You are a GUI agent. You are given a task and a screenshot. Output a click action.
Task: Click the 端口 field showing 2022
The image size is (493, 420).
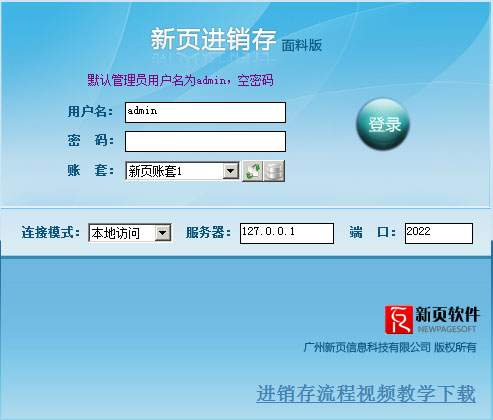tap(439, 233)
